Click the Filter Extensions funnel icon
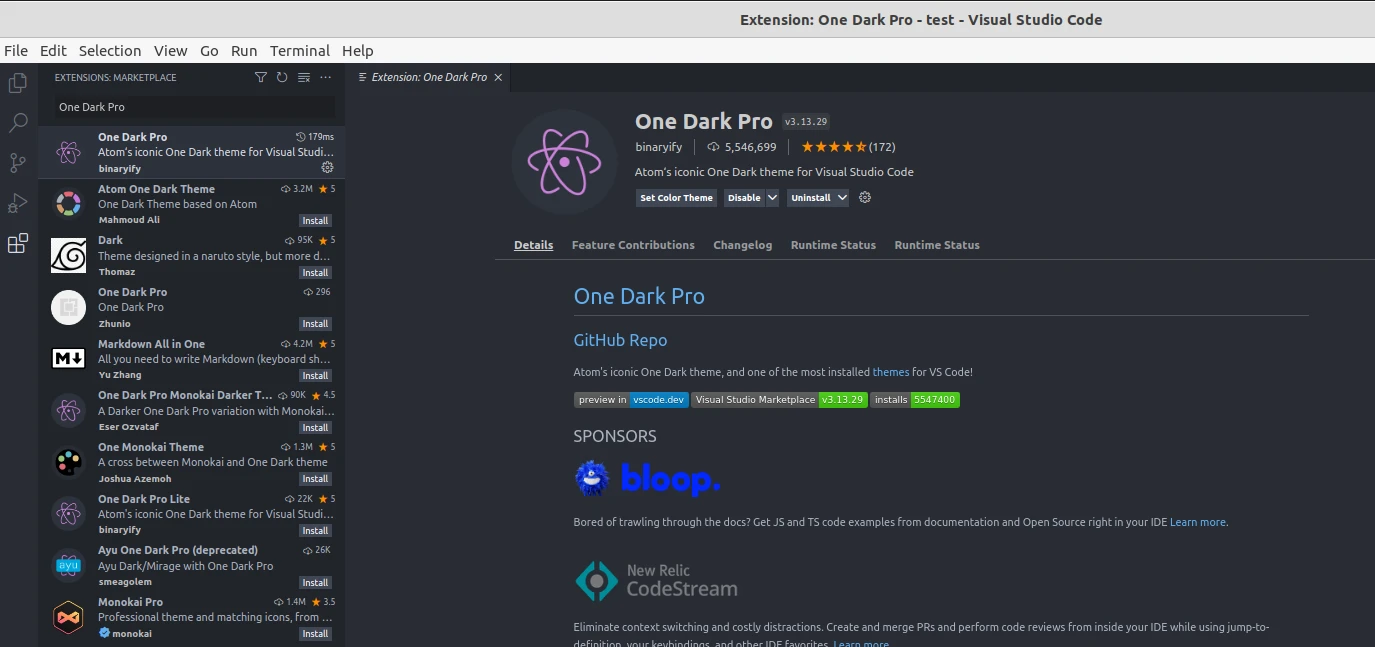 (x=260, y=77)
